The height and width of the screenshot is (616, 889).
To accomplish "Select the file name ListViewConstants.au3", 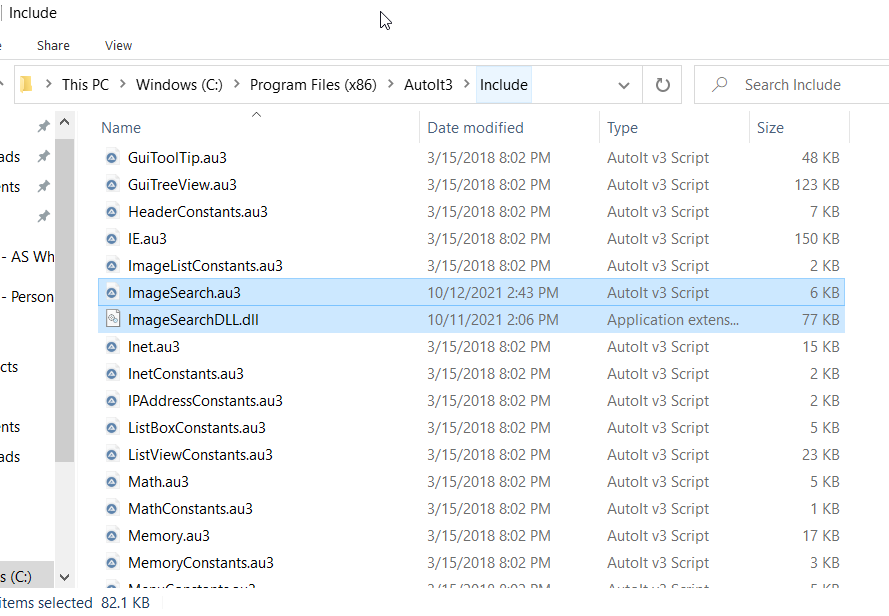I will tap(200, 455).
